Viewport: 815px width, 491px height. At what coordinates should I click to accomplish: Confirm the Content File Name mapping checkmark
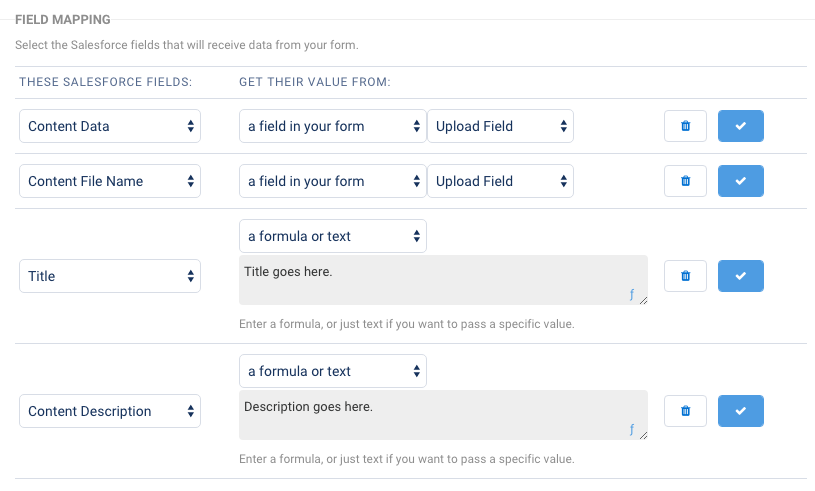point(740,181)
